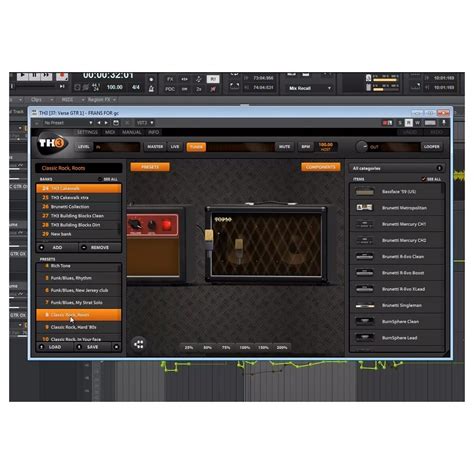Click the red power switch on the amp head
The height and width of the screenshot is (474, 474).
[x=166, y=225]
